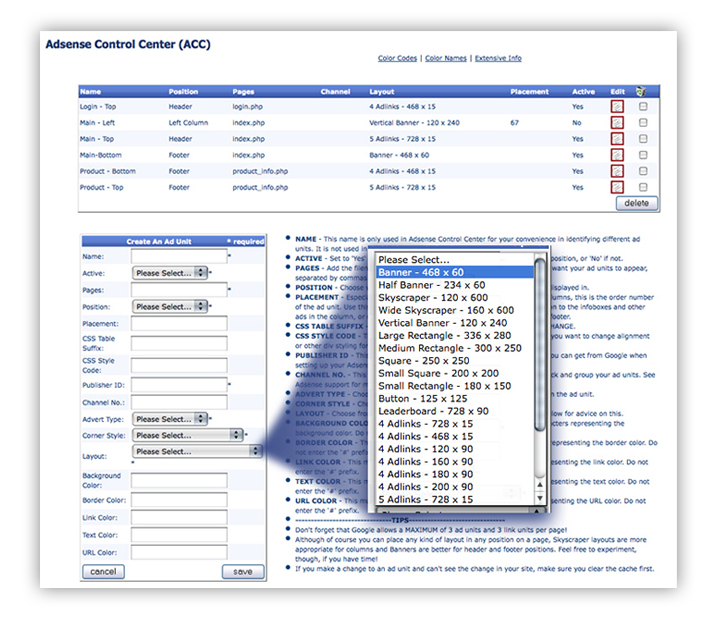Check the delete box for Main - Left
This screenshot has width=710, height=625.
pos(643,123)
